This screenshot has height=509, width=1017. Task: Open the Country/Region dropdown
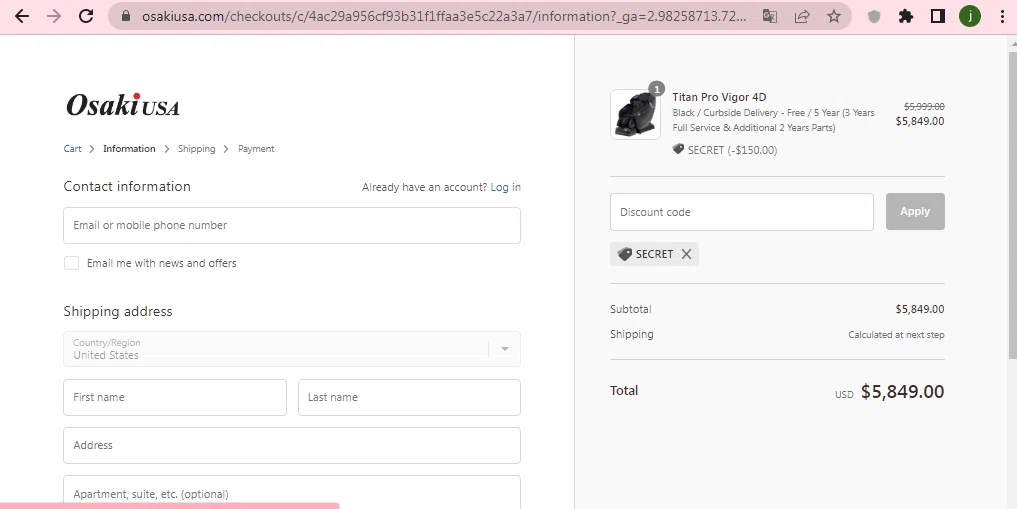pyautogui.click(x=292, y=349)
